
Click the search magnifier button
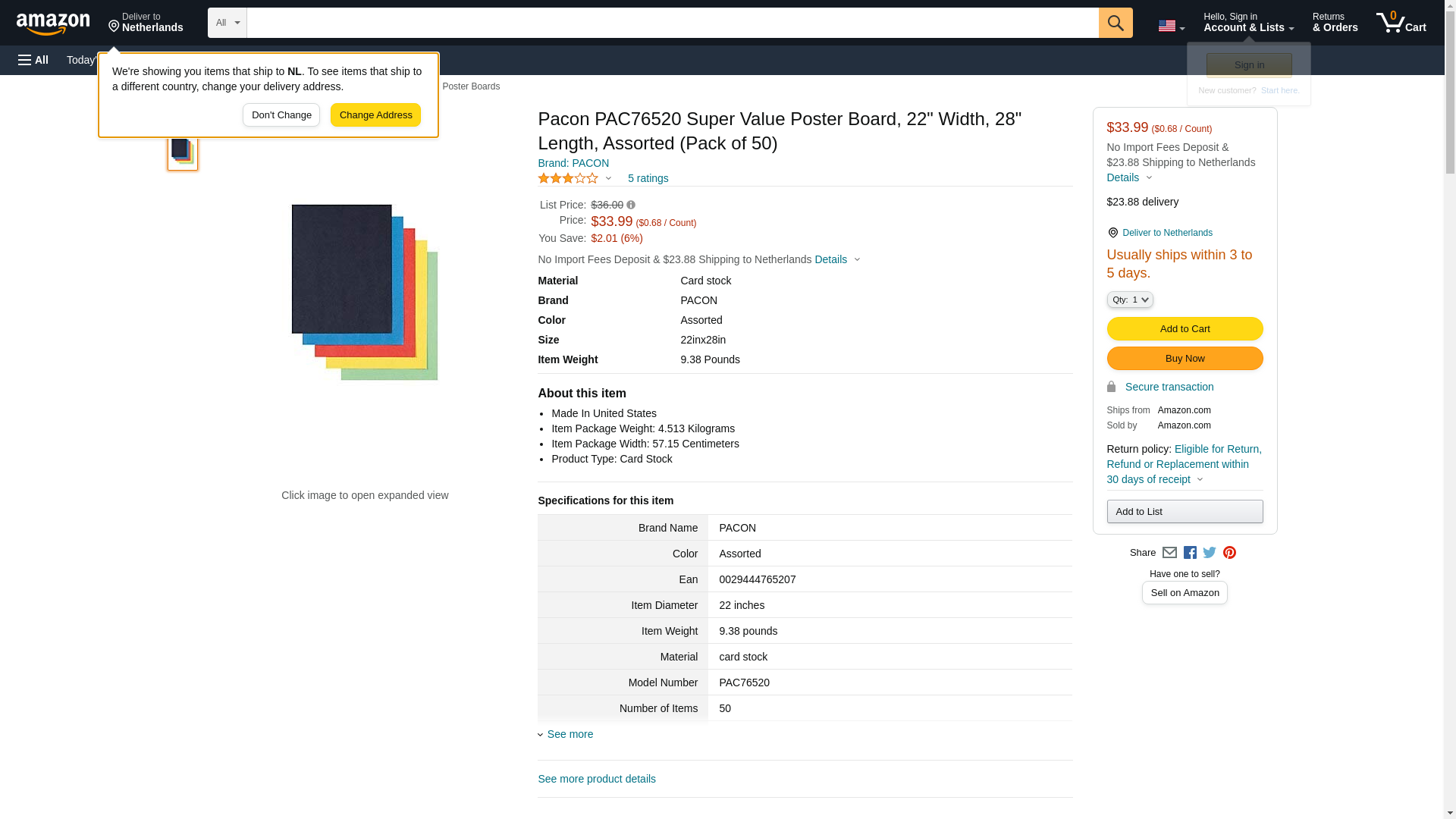[x=1115, y=23]
